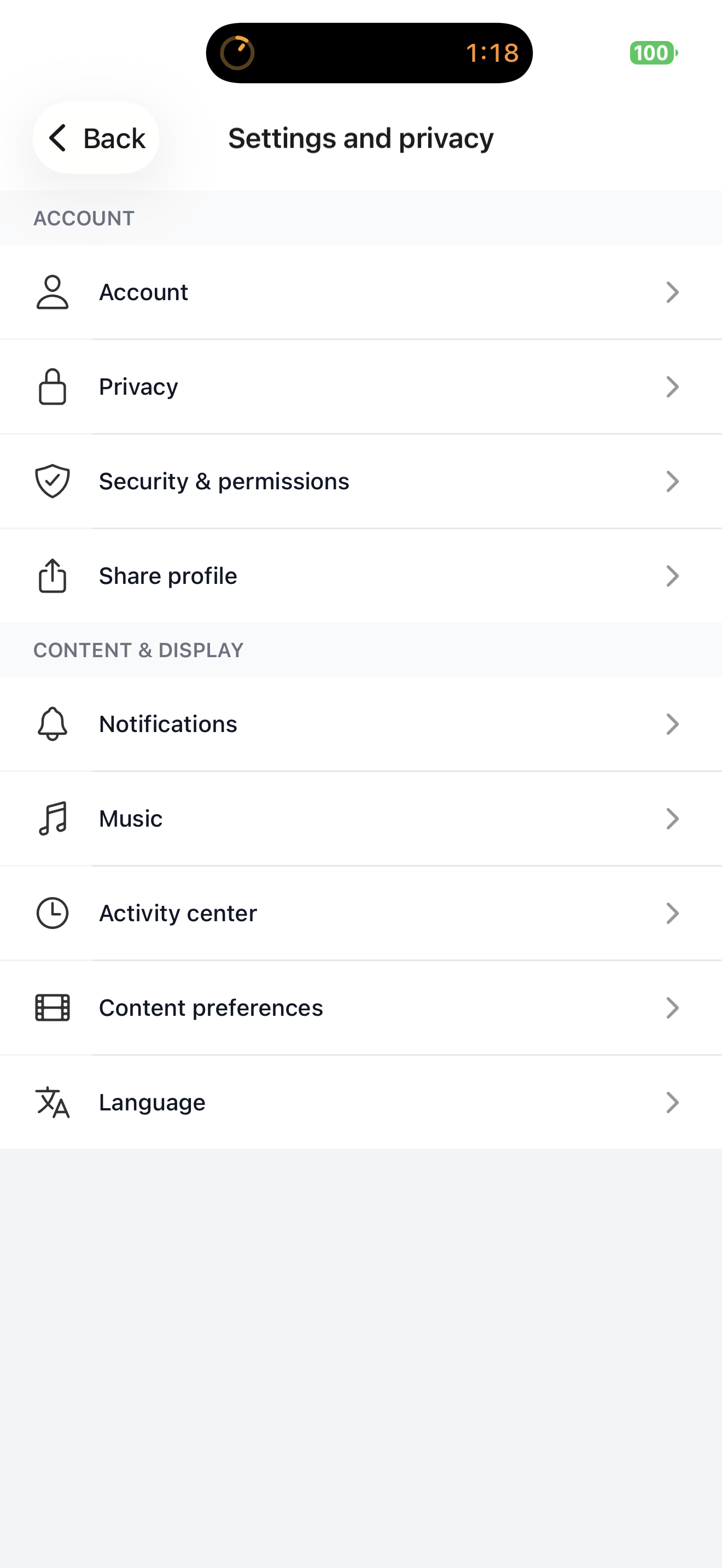Expand the Notifications row chevron
Screen dimensions: 722x1568
[672, 724]
